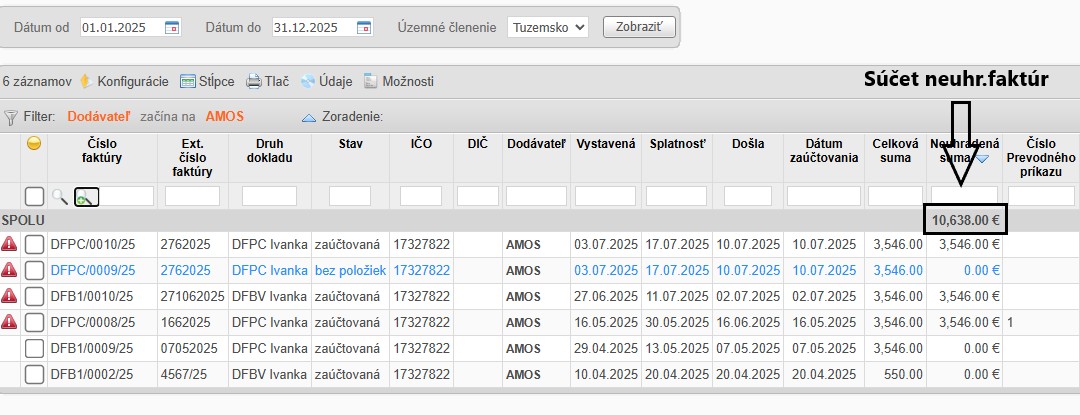Open the Možnosti options
This screenshot has height=415, width=1080.
[x=399, y=81]
